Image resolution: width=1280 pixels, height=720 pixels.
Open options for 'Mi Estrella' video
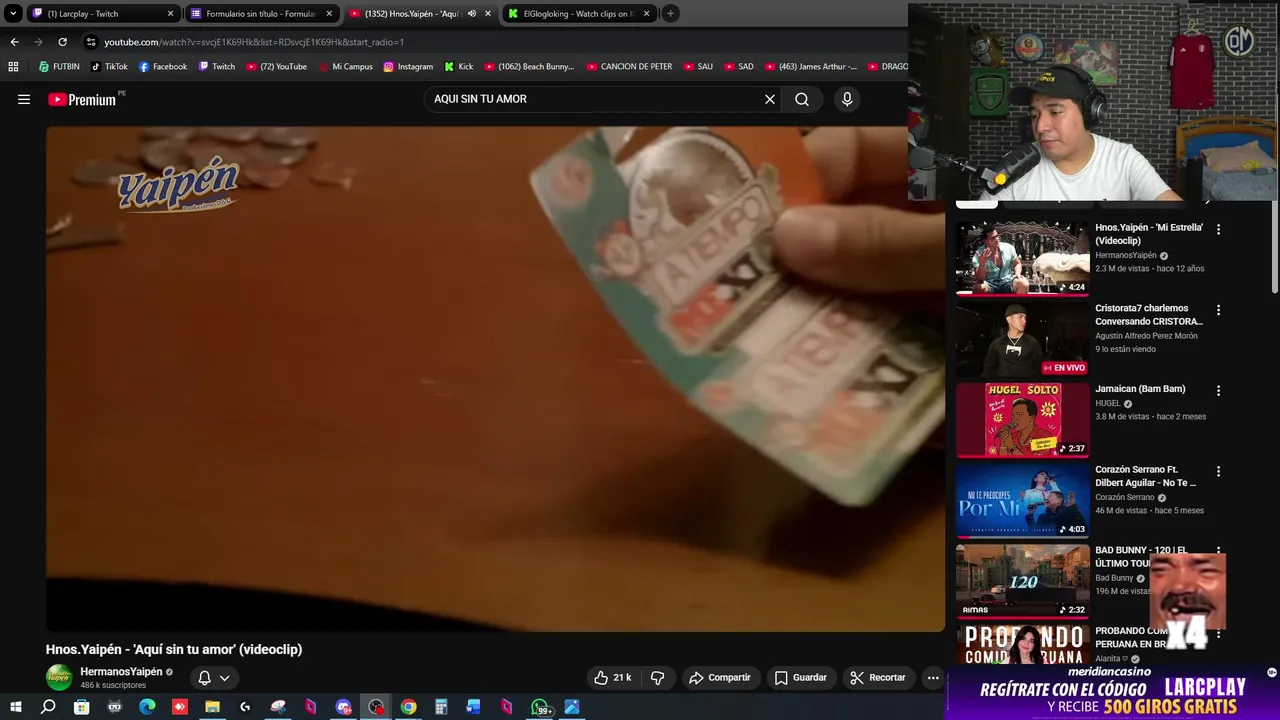[x=1218, y=229]
